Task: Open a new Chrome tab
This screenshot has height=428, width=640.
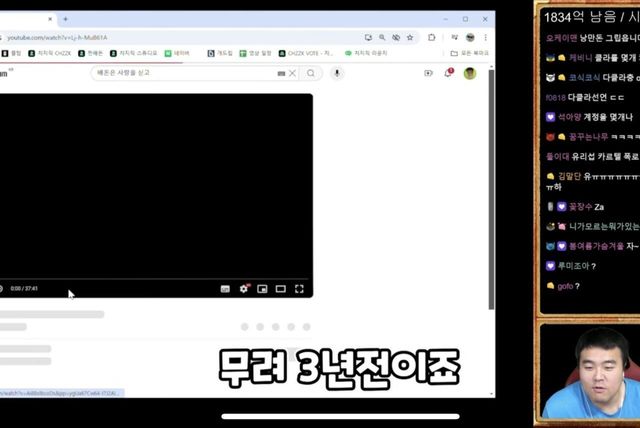Action: (x=66, y=19)
